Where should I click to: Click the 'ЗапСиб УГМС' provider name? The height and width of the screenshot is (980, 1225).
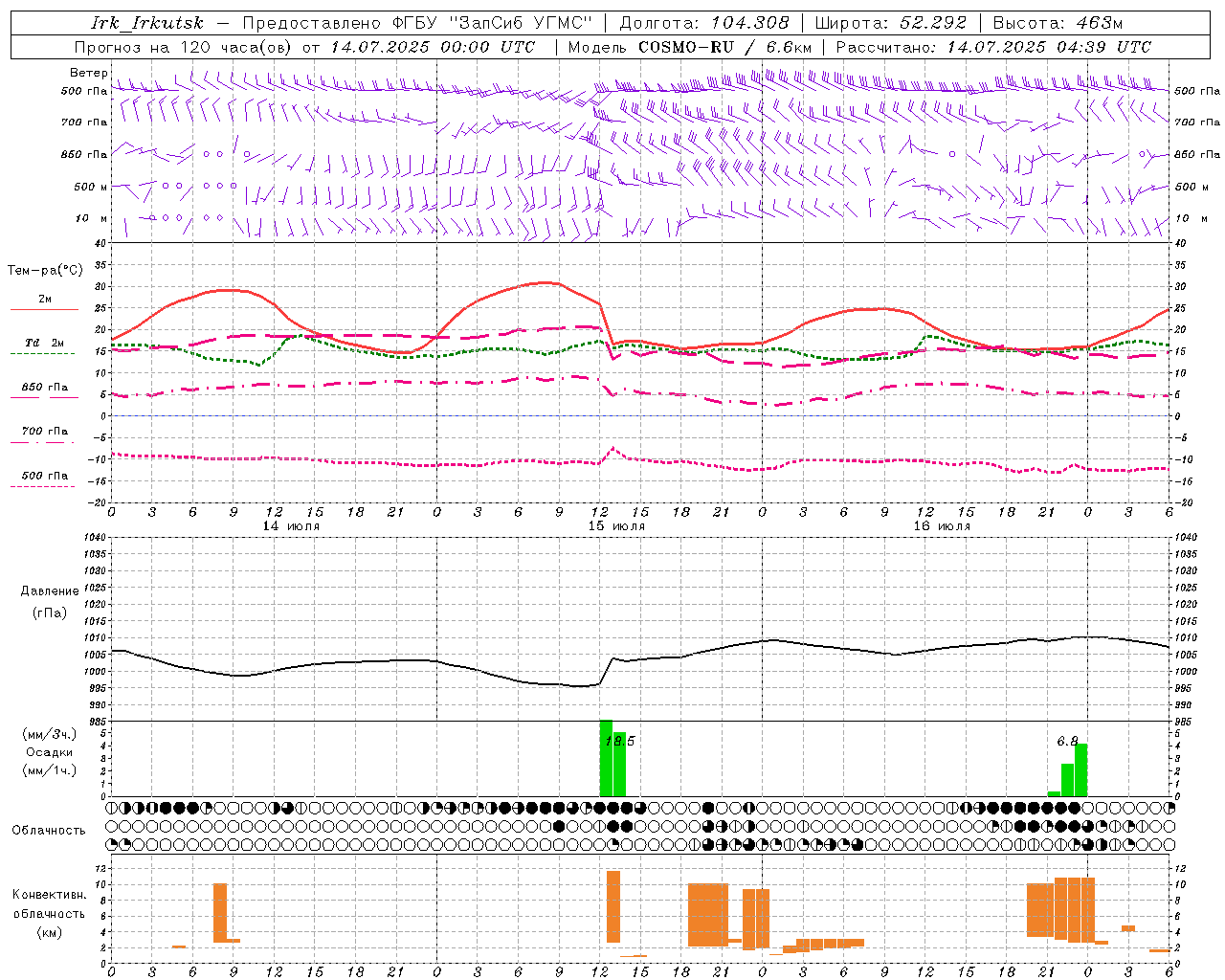click(521, 23)
